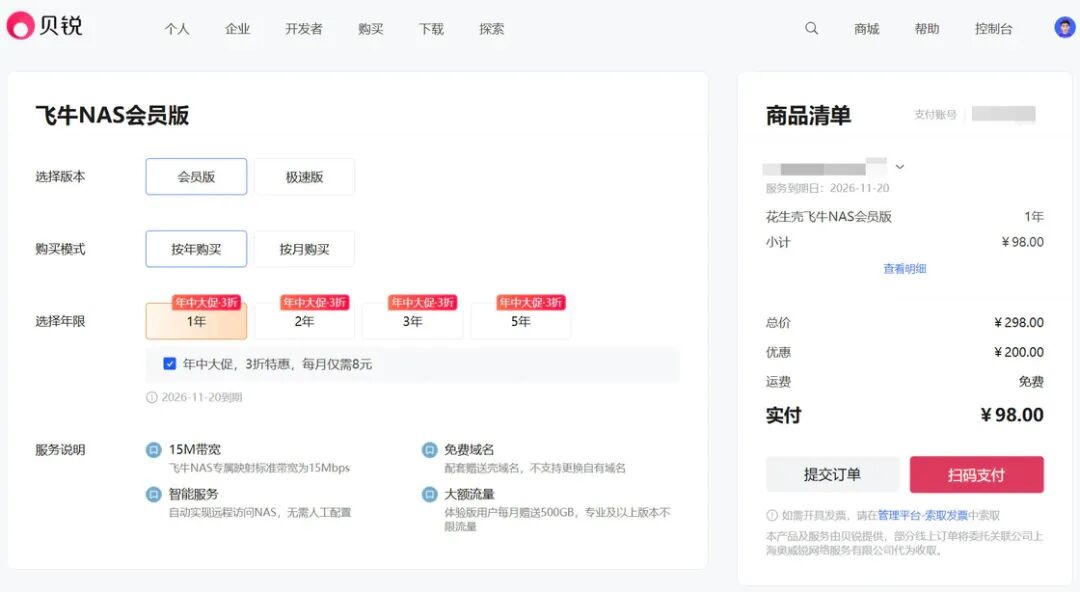Select the 会员版 version option
Image resolution: width=1080 pixels, height=592 pixels.
pyautogui.click(x=196, y=176)
